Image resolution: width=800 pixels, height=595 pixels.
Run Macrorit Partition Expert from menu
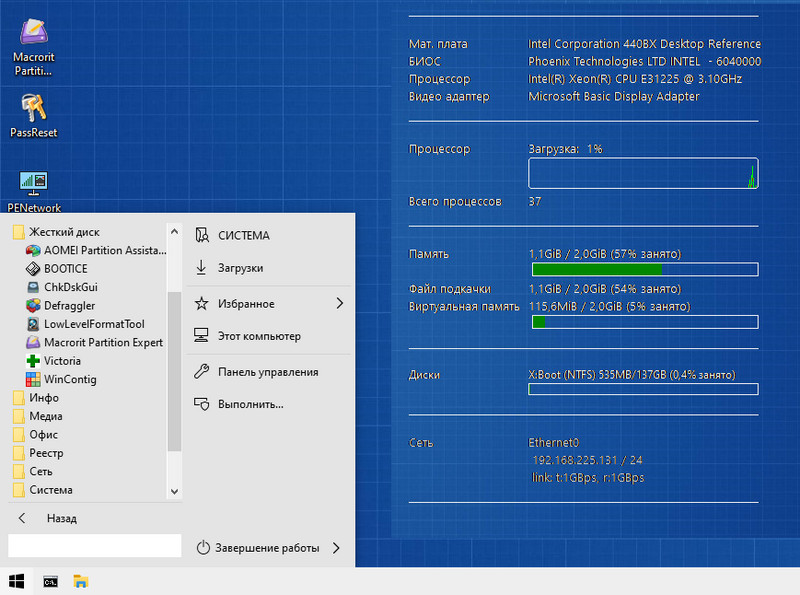click(94, 342)
